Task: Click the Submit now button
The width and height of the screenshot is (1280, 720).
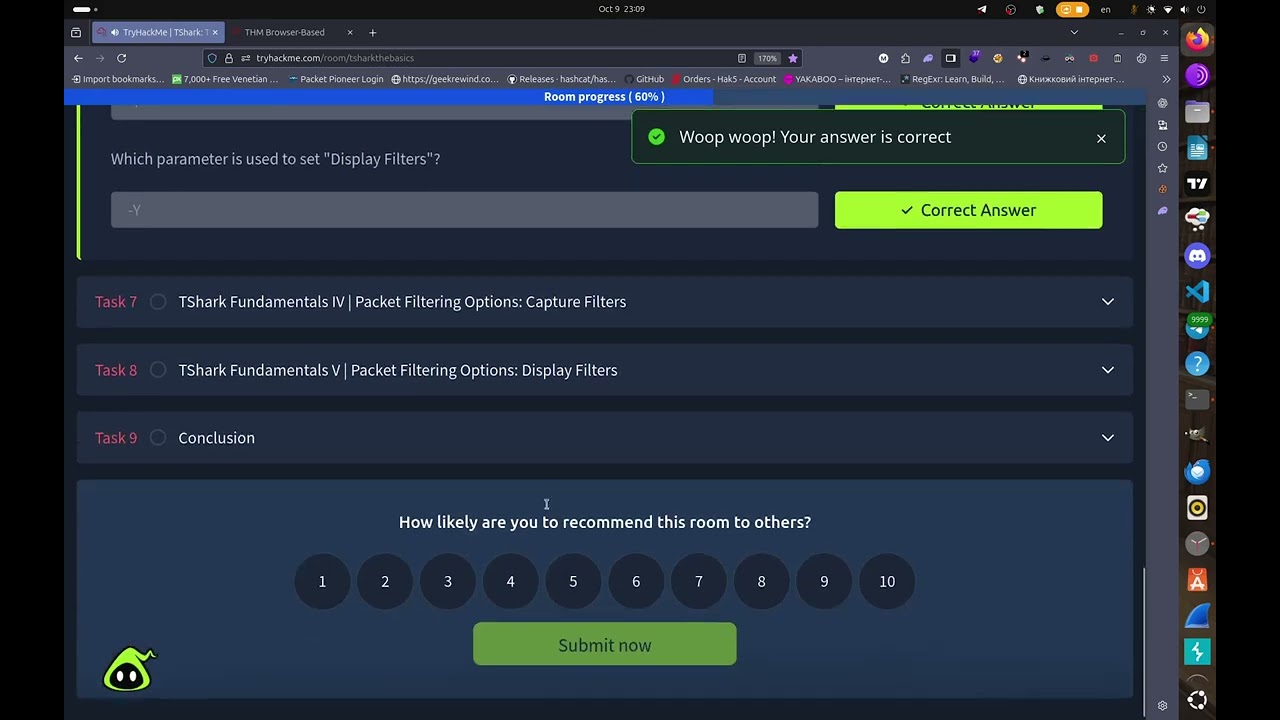Action: (x=605, y=645)
